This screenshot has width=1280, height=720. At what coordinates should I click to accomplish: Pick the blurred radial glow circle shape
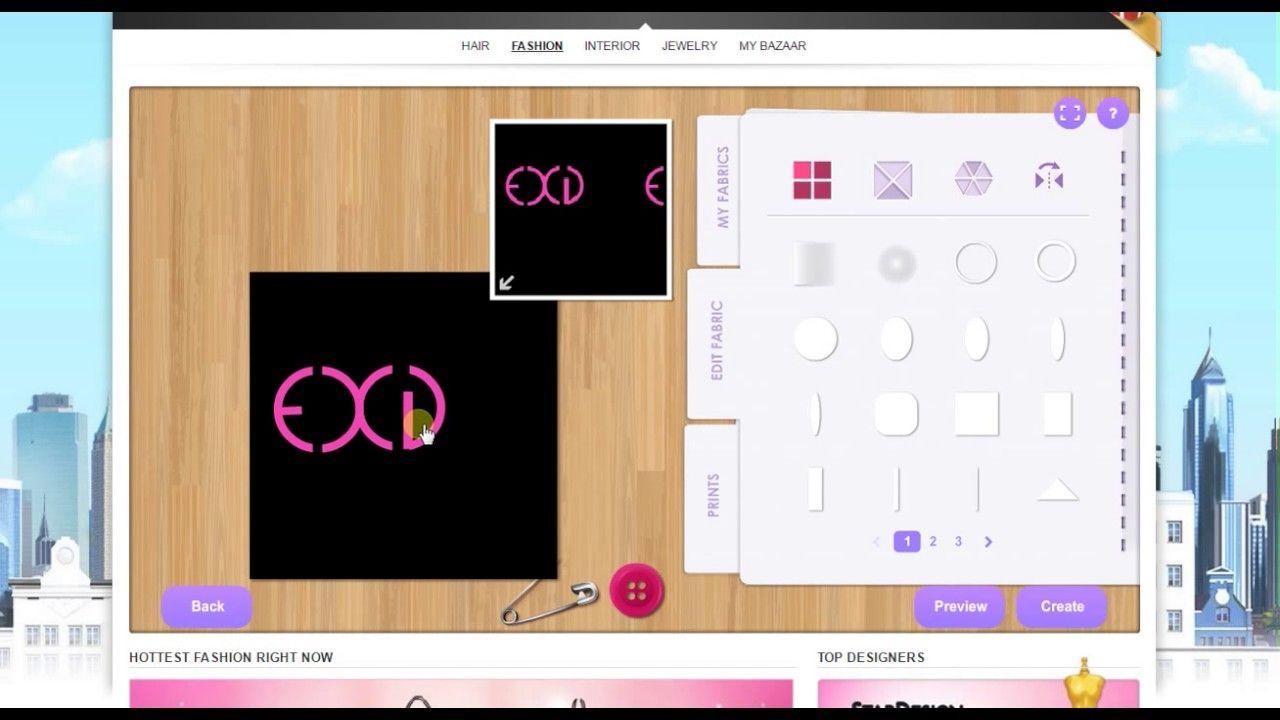[x=897, y=264]
